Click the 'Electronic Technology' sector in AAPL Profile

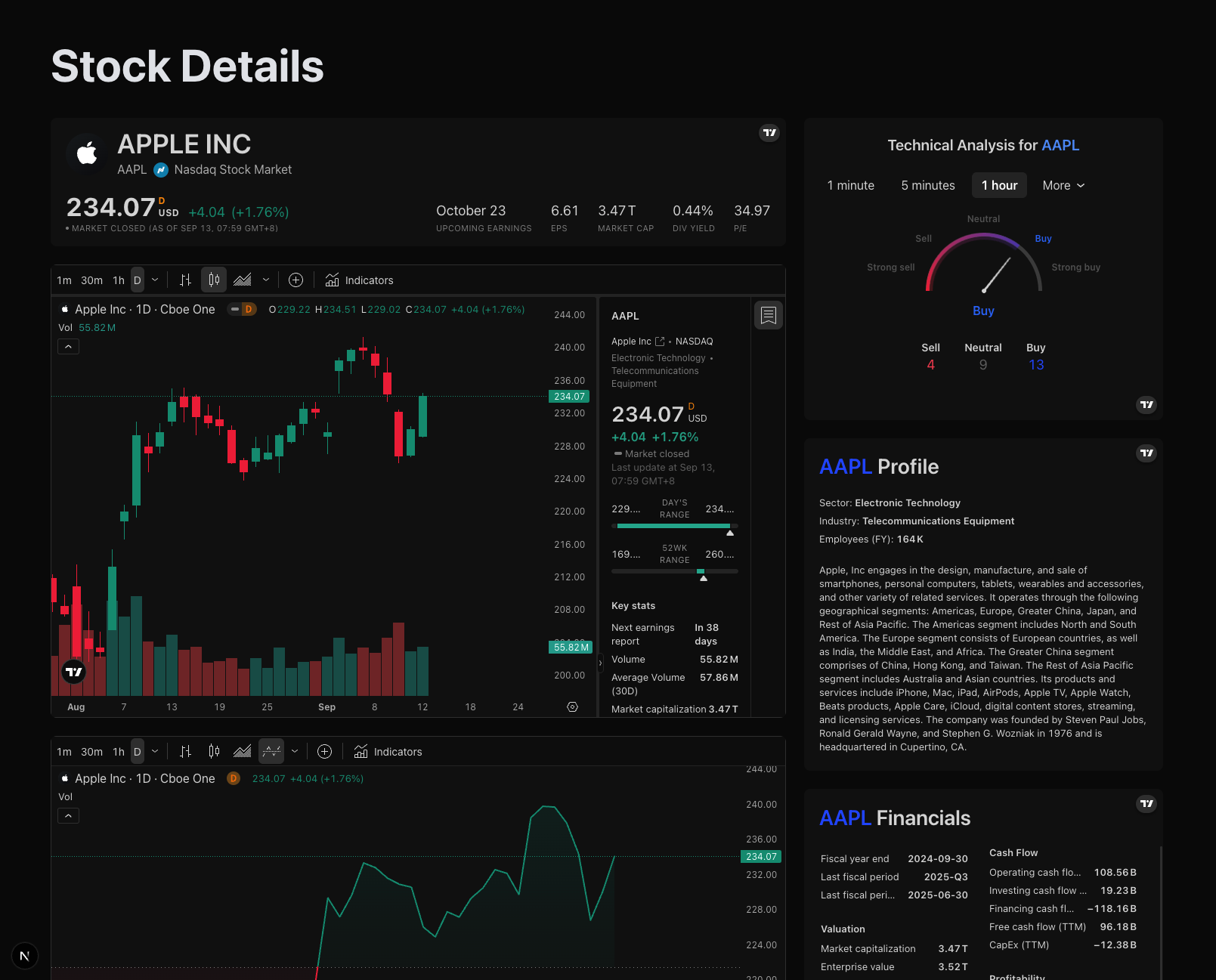(908, 503)
